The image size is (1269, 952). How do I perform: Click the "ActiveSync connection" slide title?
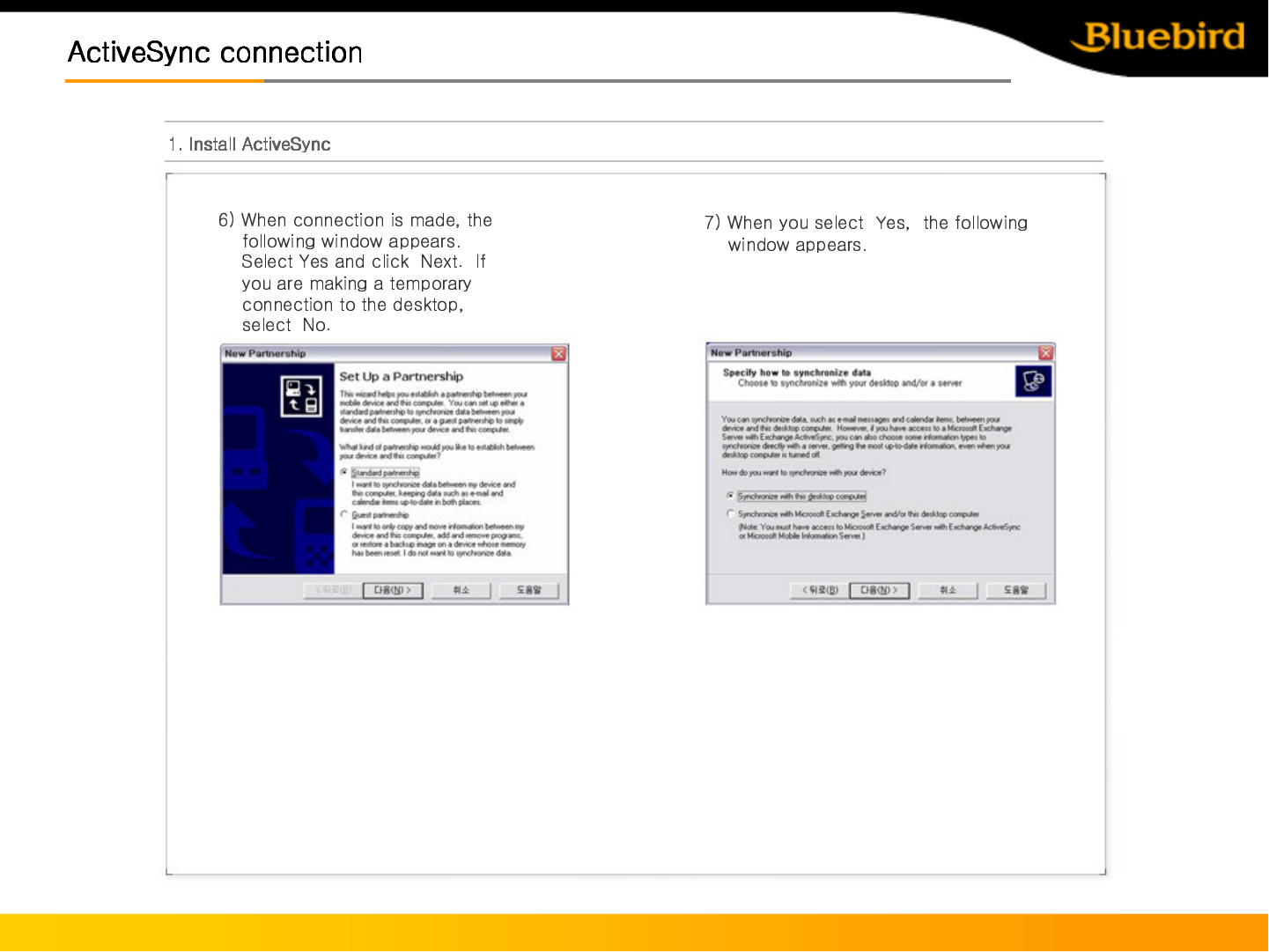pyautogui.click(x=215, y=53)
